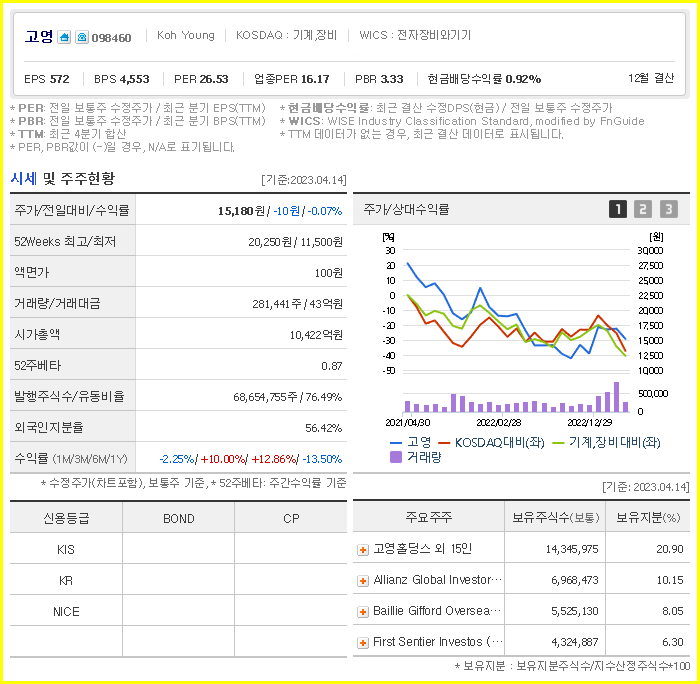700x684 pixels.
Task: Select the 68,654,755주 / 76.49% value
Action: pyautogui.click(x=288, y=397)
